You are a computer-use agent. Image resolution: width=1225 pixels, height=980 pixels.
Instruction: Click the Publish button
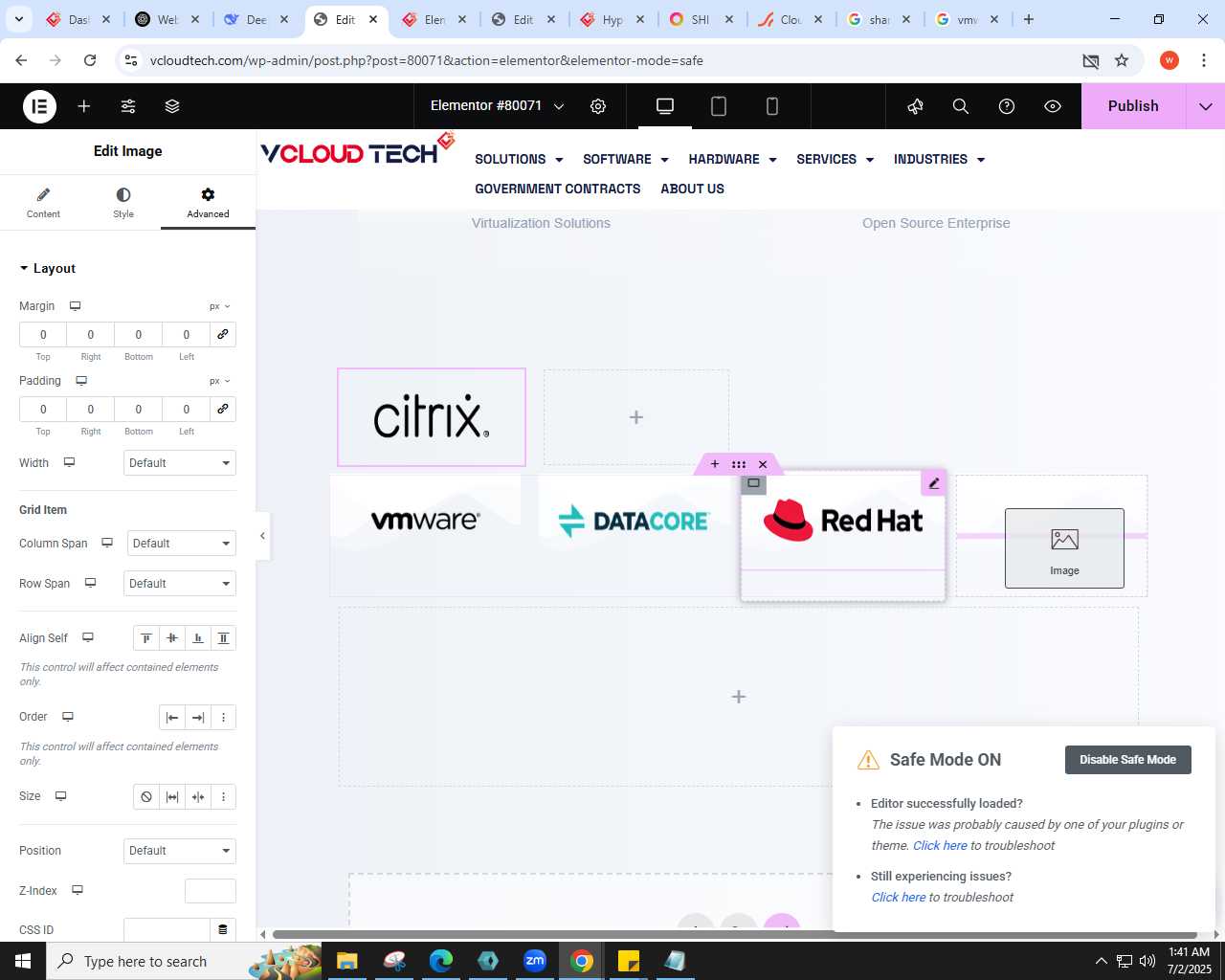point(1133,106)
